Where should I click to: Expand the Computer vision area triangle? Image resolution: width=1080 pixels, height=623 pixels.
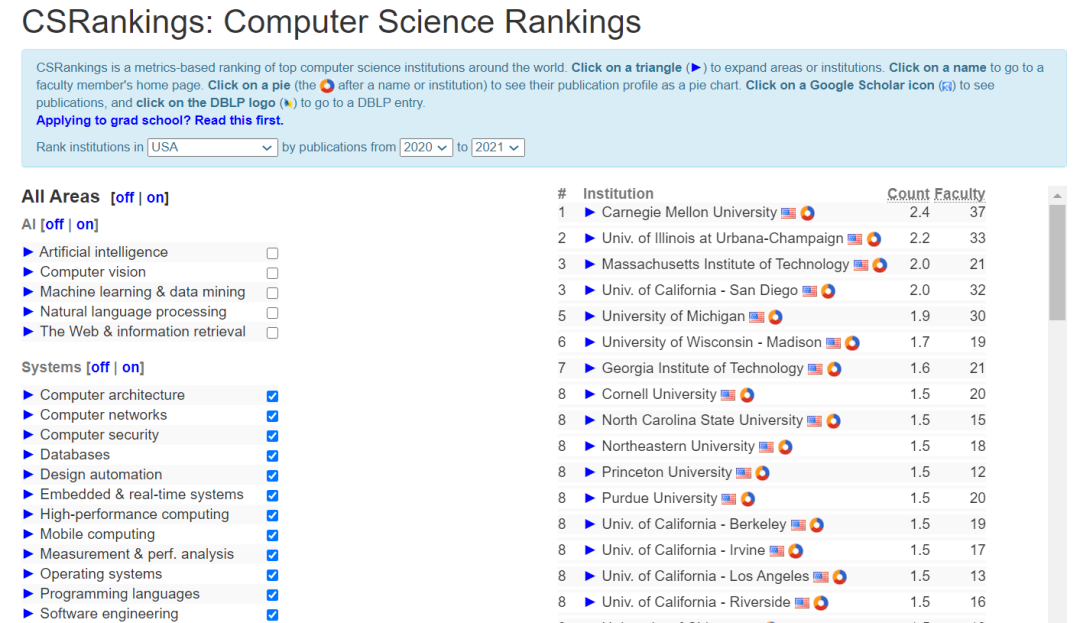click(x=28, y=272)
